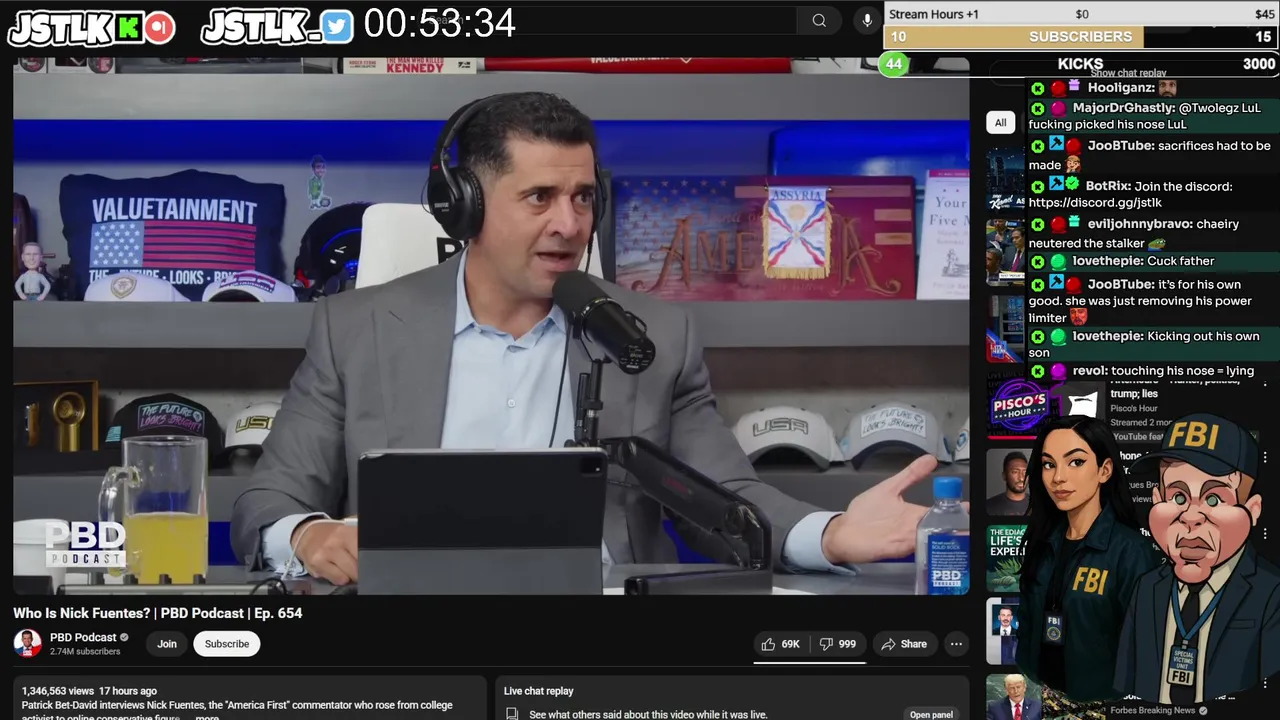Click the Forbes Breaking News channel name
Screen dimensions: 1280x720
[1152, 711]
